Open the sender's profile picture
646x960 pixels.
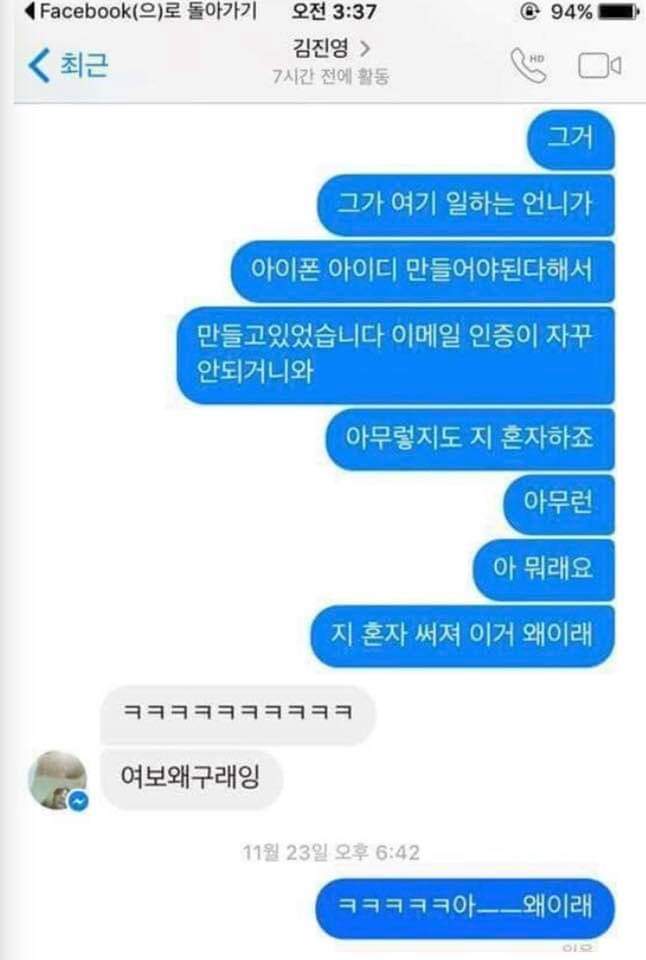tap(58, 780)
